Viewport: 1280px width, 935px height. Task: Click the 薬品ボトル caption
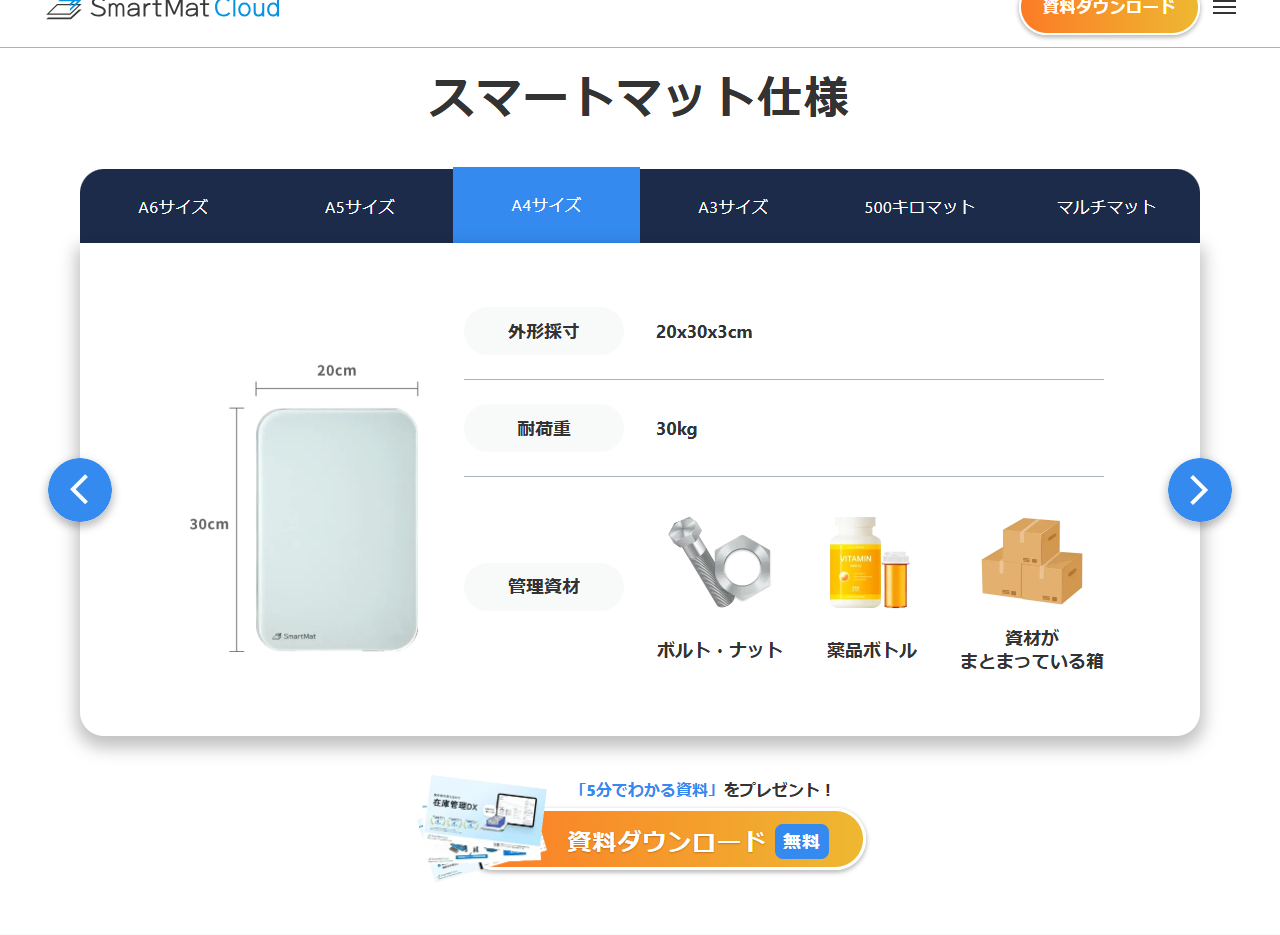click(871, 650)
